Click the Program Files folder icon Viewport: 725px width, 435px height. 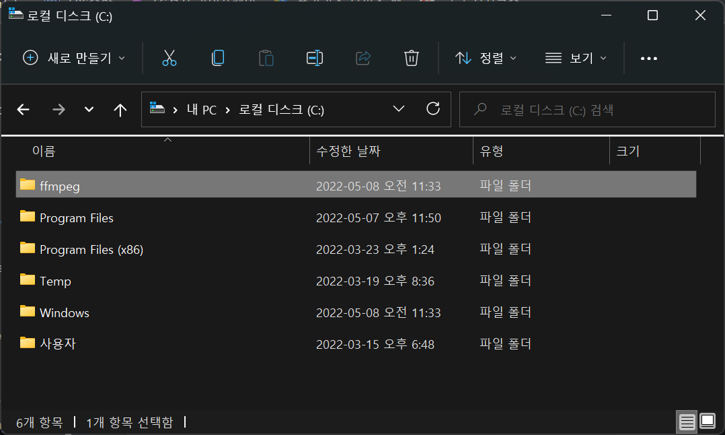coord(27,216)
